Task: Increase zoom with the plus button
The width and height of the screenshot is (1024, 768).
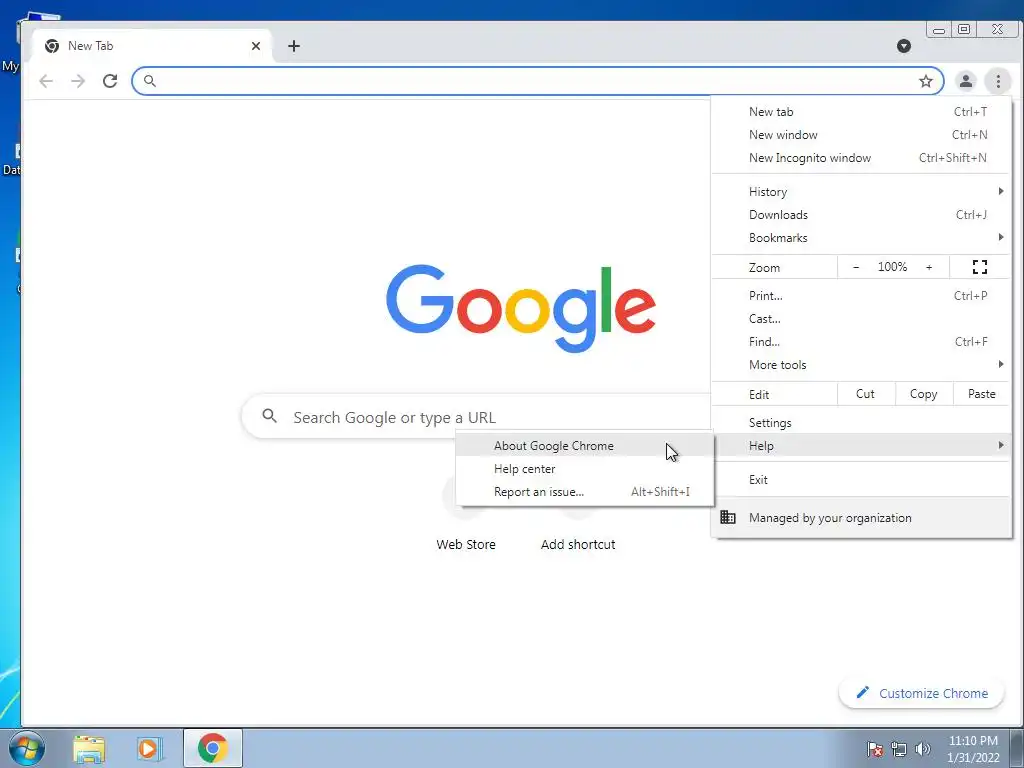Action: click(929, 266)
